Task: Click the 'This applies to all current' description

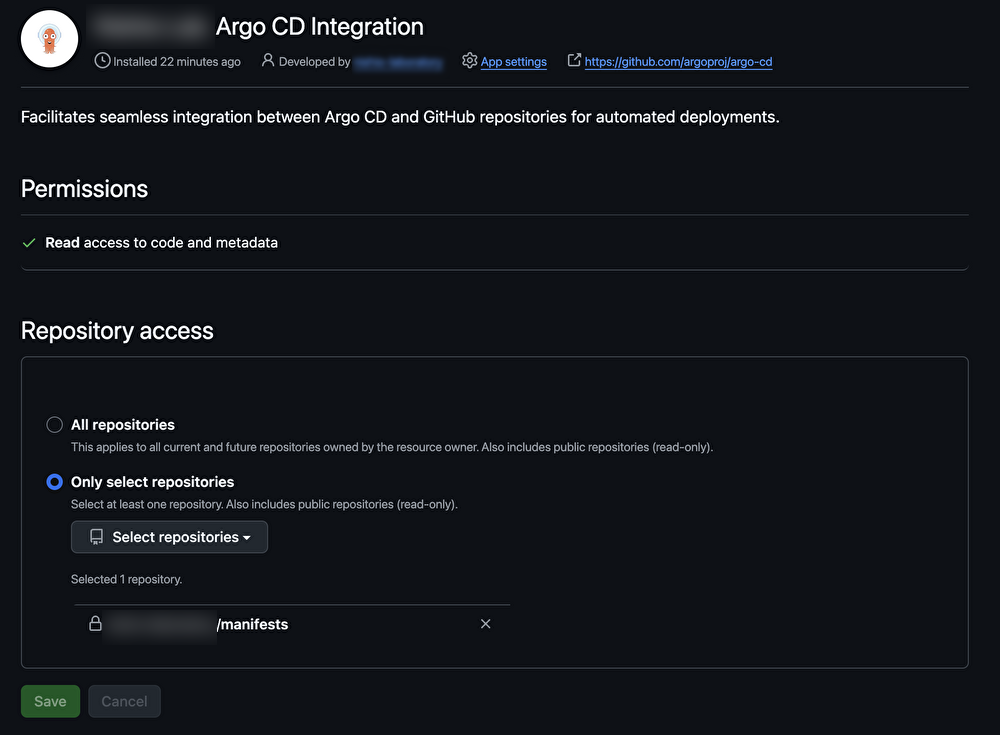Action: (392, 447)
